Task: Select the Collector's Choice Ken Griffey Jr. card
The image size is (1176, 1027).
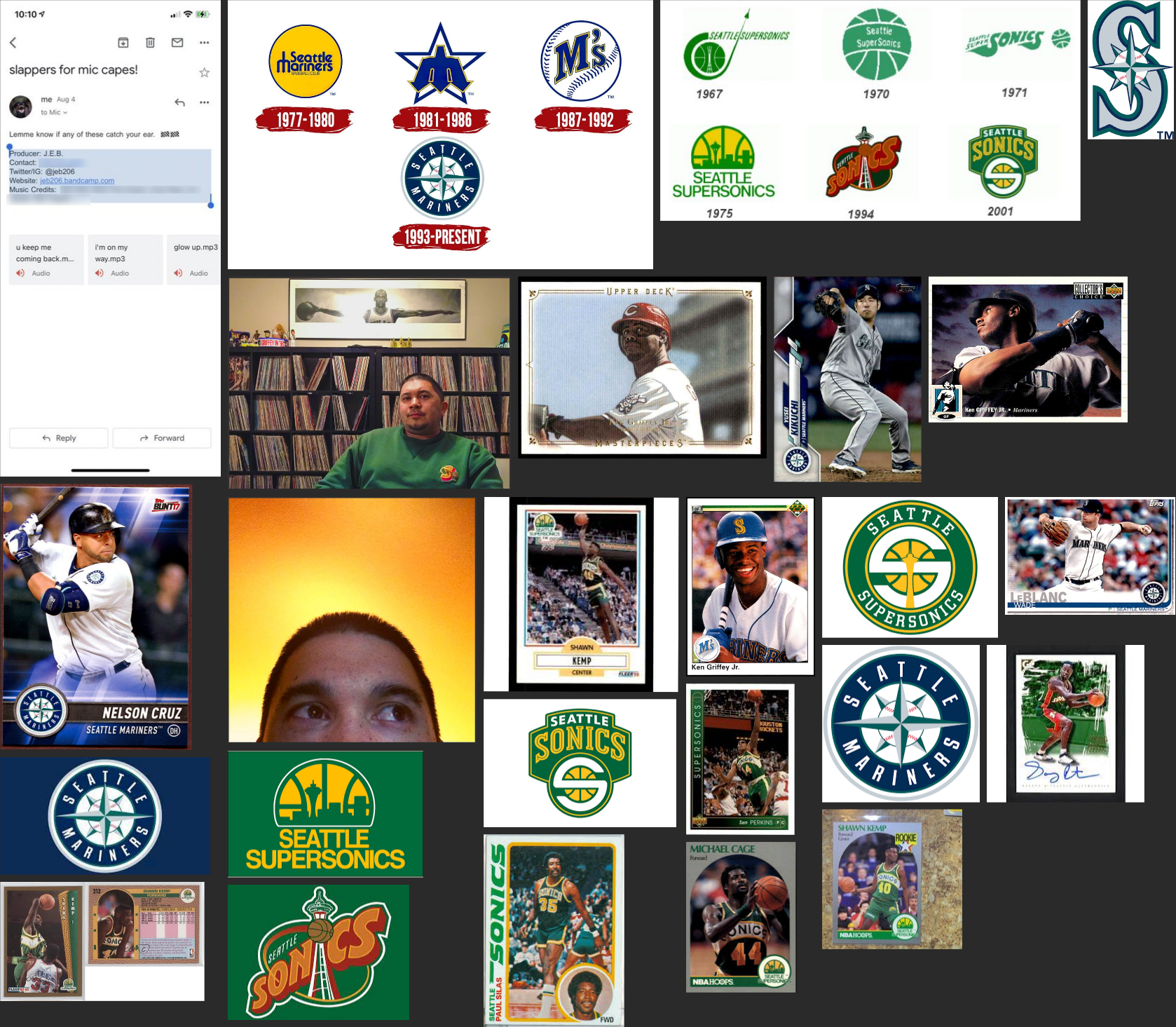Action: coord(1028,349)
